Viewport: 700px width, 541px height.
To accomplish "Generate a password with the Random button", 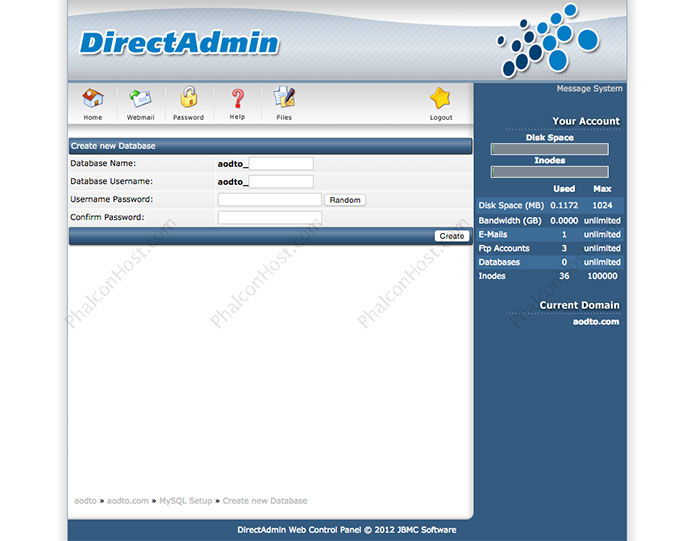I will [x=345, y=200].
